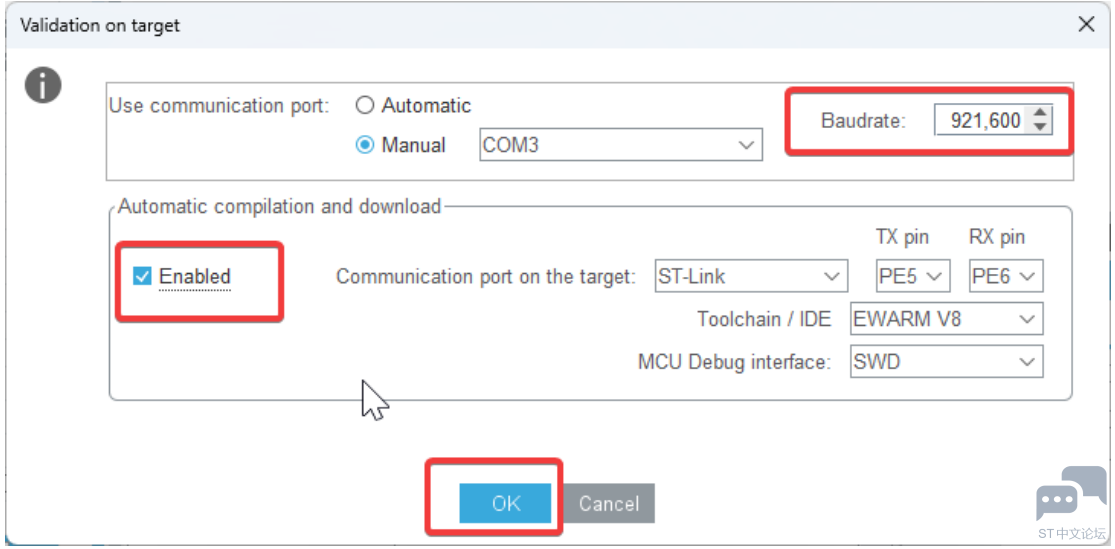Open the MCU Debug interface dropdown

(x=945, y=362)
